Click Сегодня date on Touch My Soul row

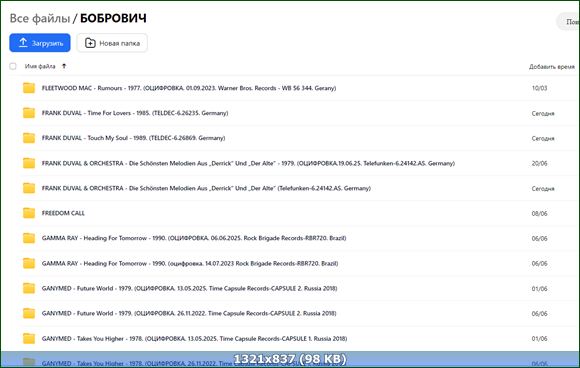pos(543,138)
